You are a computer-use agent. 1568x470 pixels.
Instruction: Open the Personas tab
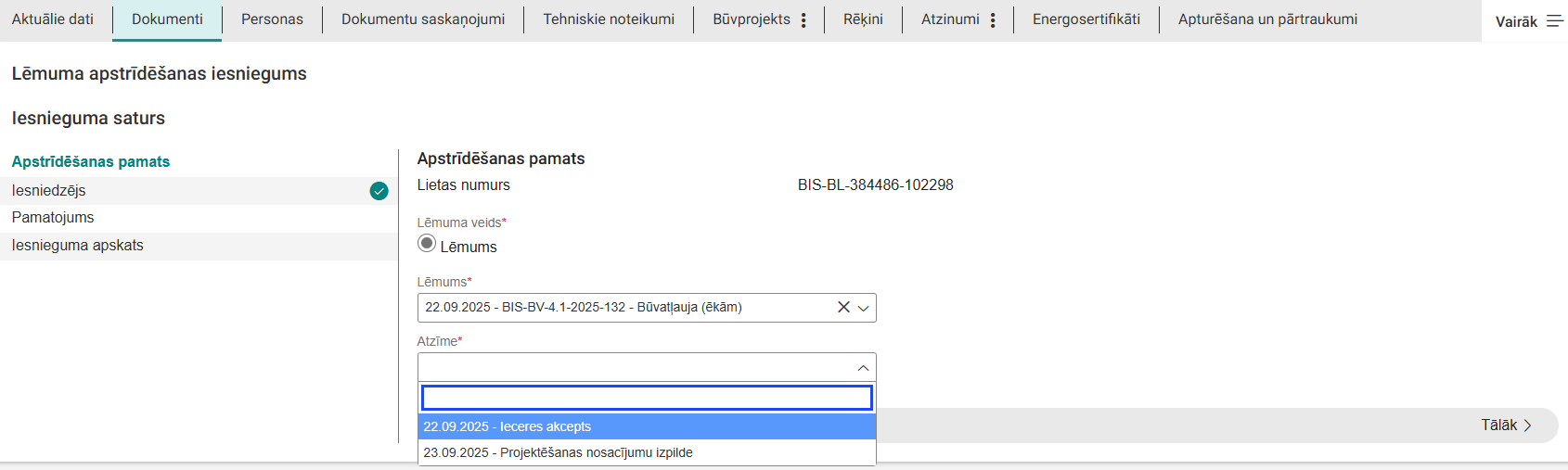(272, 19)
